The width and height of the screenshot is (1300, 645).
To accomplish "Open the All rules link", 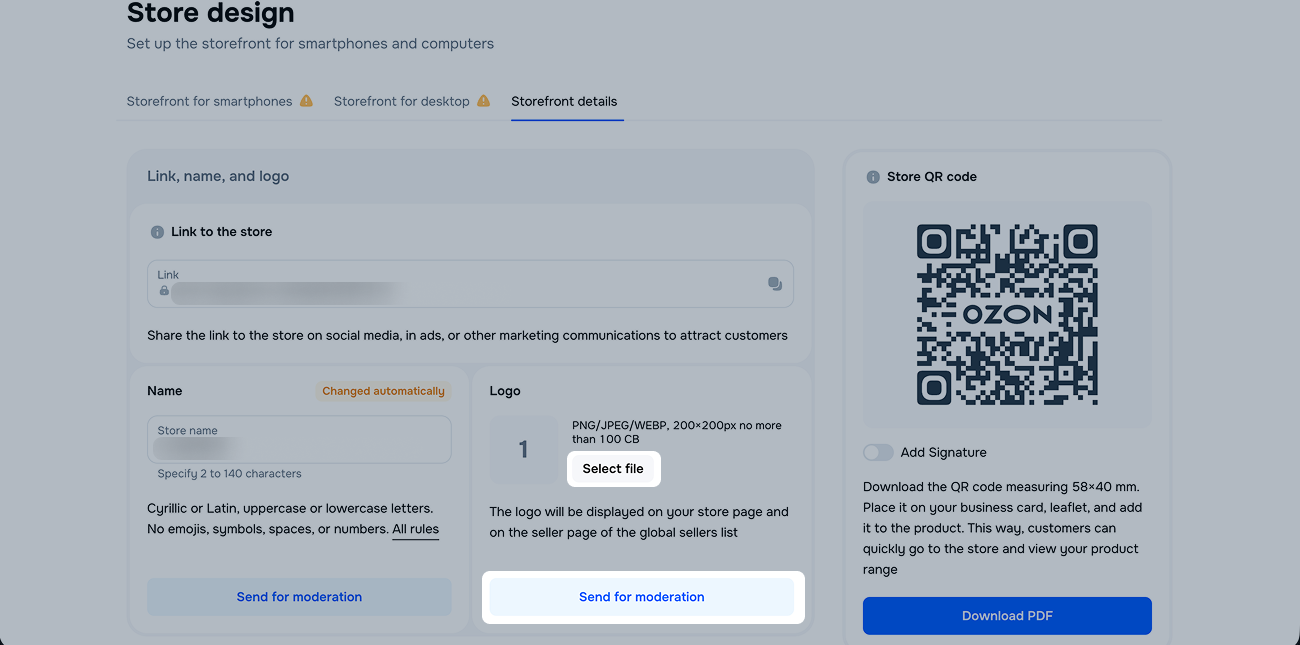I will [x=415, y=529].
